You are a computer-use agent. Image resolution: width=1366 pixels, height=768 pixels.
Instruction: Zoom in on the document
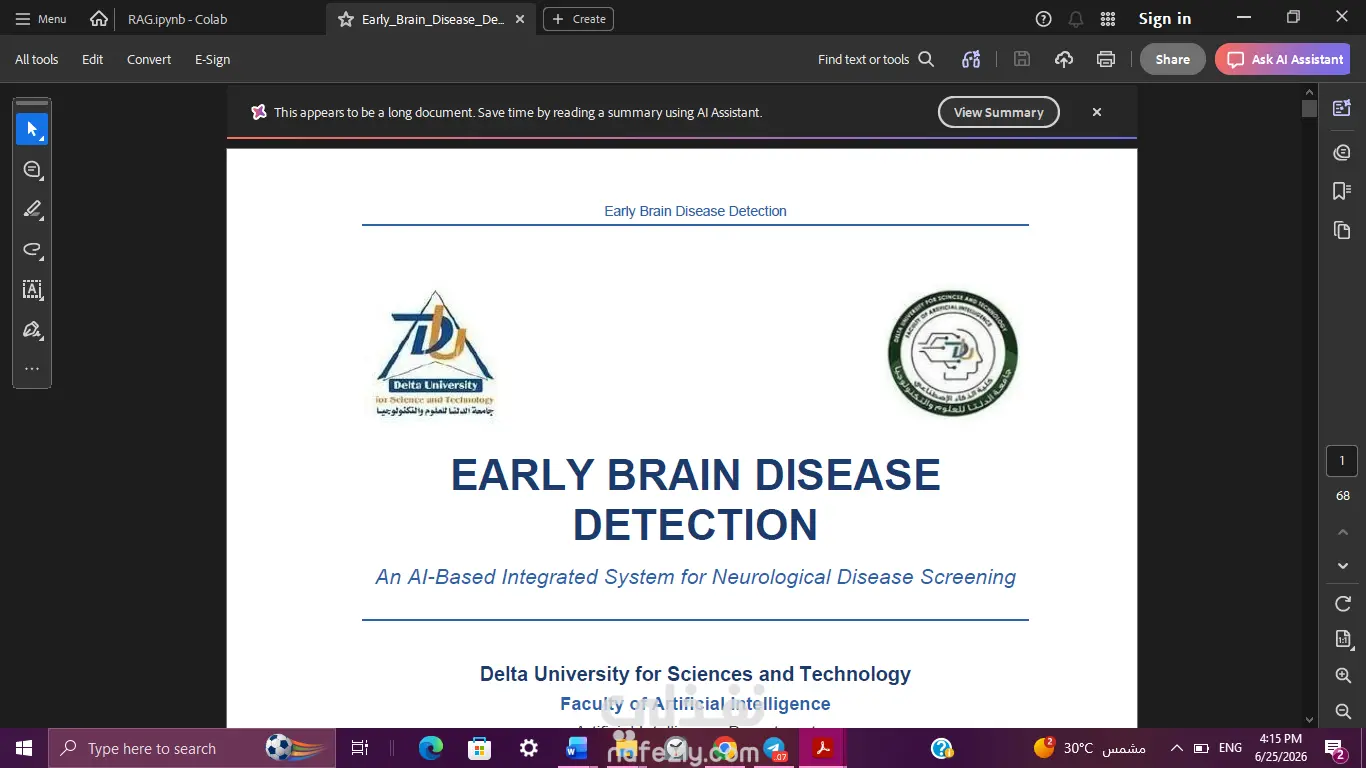click(1343, 676)
